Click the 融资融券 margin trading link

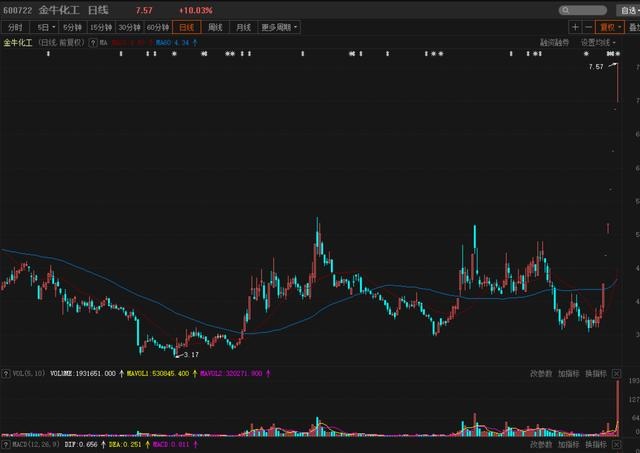coord(554,43)
